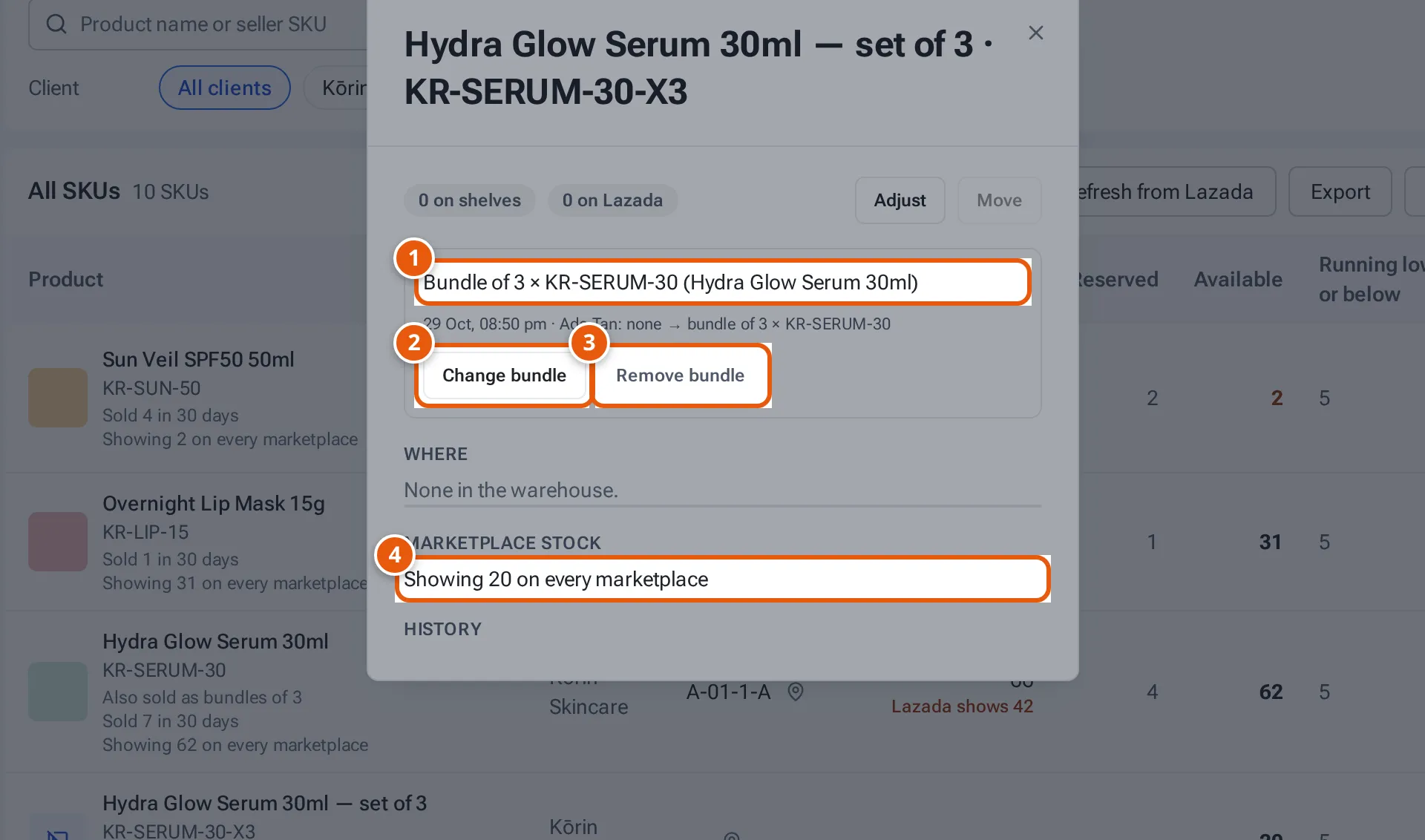Image resolution: width=1425 pixels, height=840 pixels.
Task: Click 'Hydra Glow Serum 30ml — set of 3' row name
Action: click(x=264, y=803)
